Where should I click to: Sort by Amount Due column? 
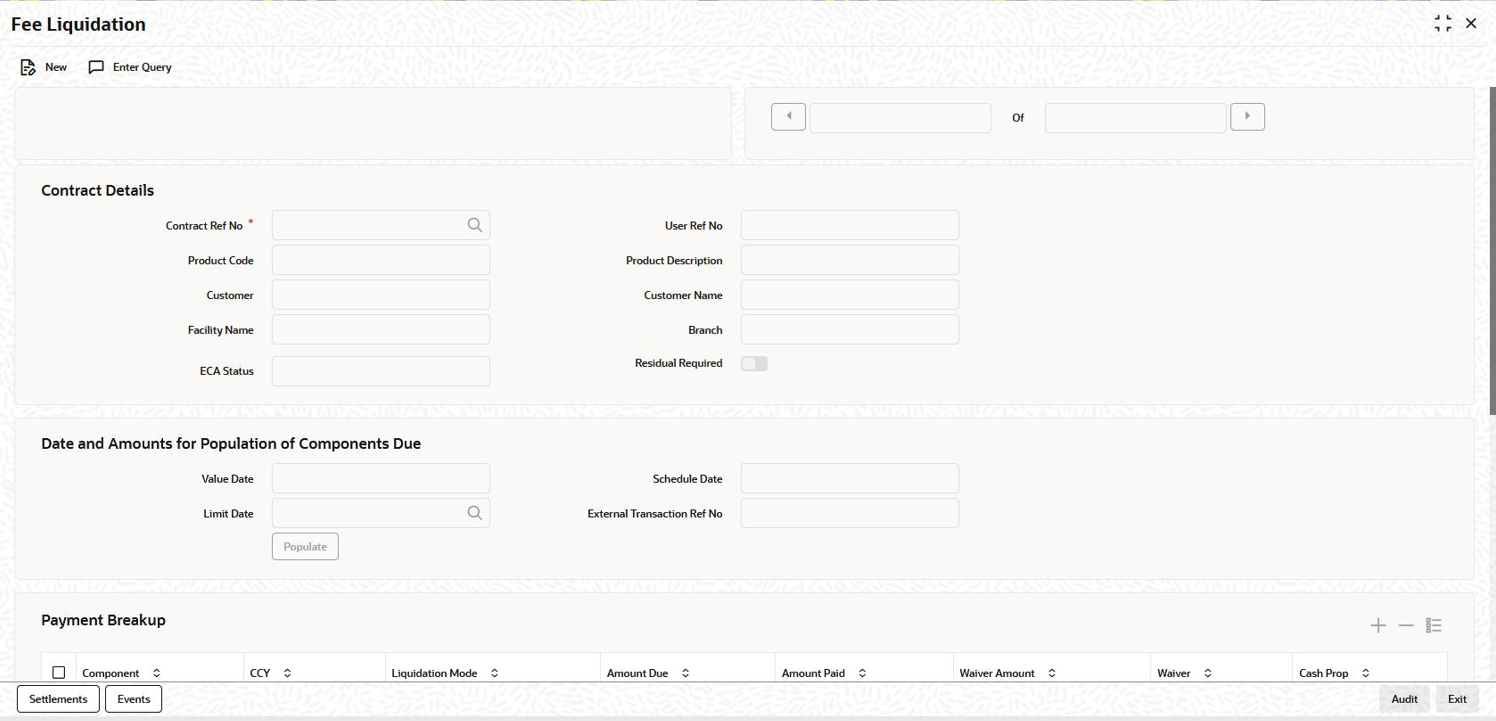pyautogui.click(x=685, y=673)
